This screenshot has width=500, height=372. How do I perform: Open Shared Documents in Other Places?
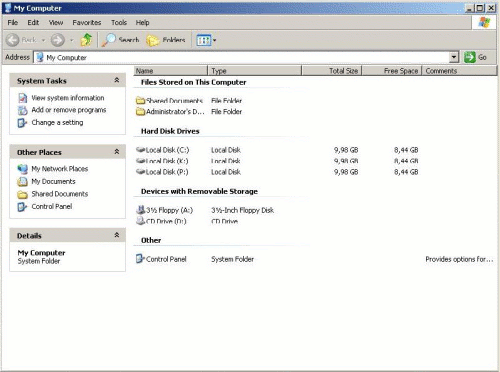pyautogui.click(x=60, y=194)
